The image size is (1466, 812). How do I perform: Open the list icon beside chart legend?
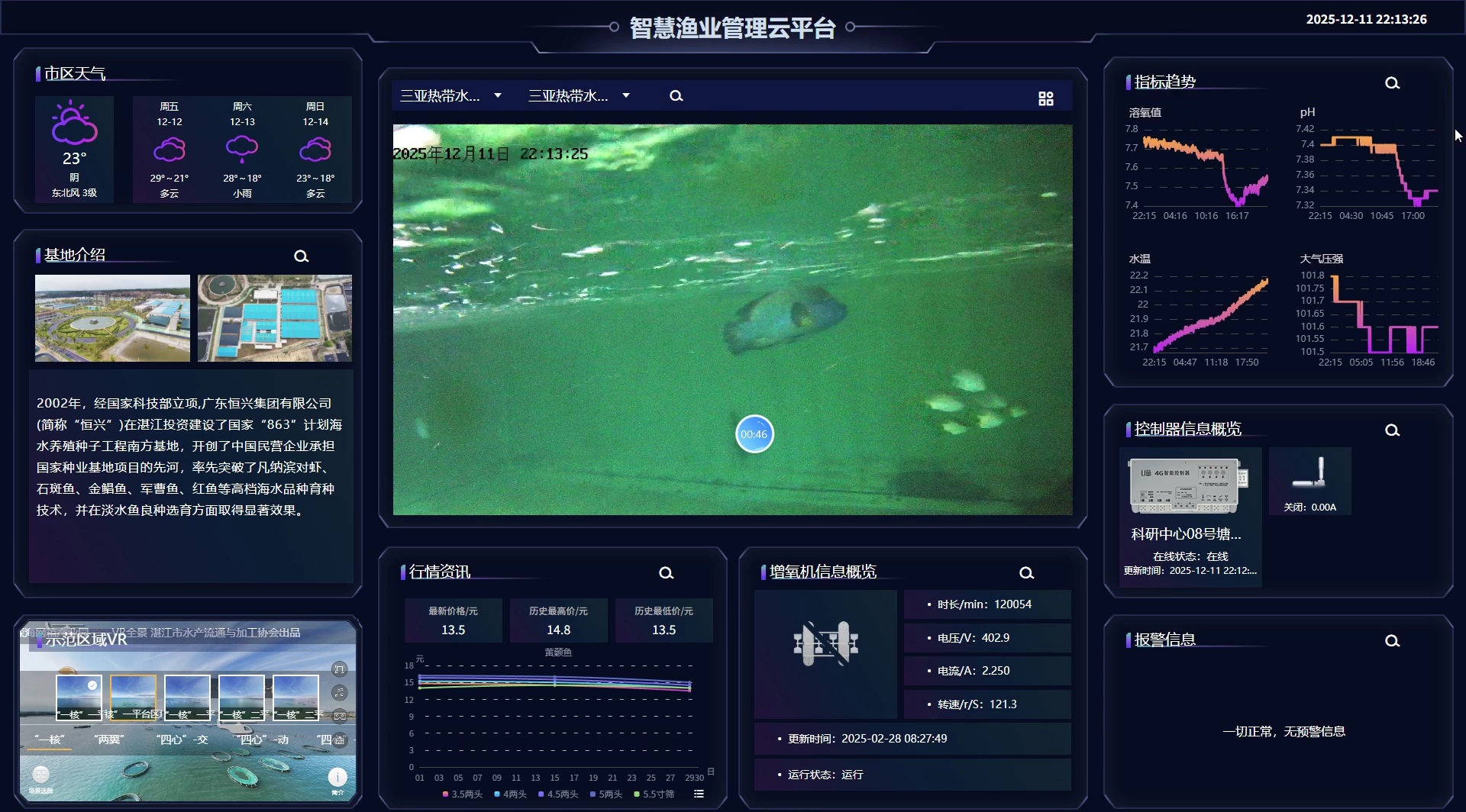[699, 794]
